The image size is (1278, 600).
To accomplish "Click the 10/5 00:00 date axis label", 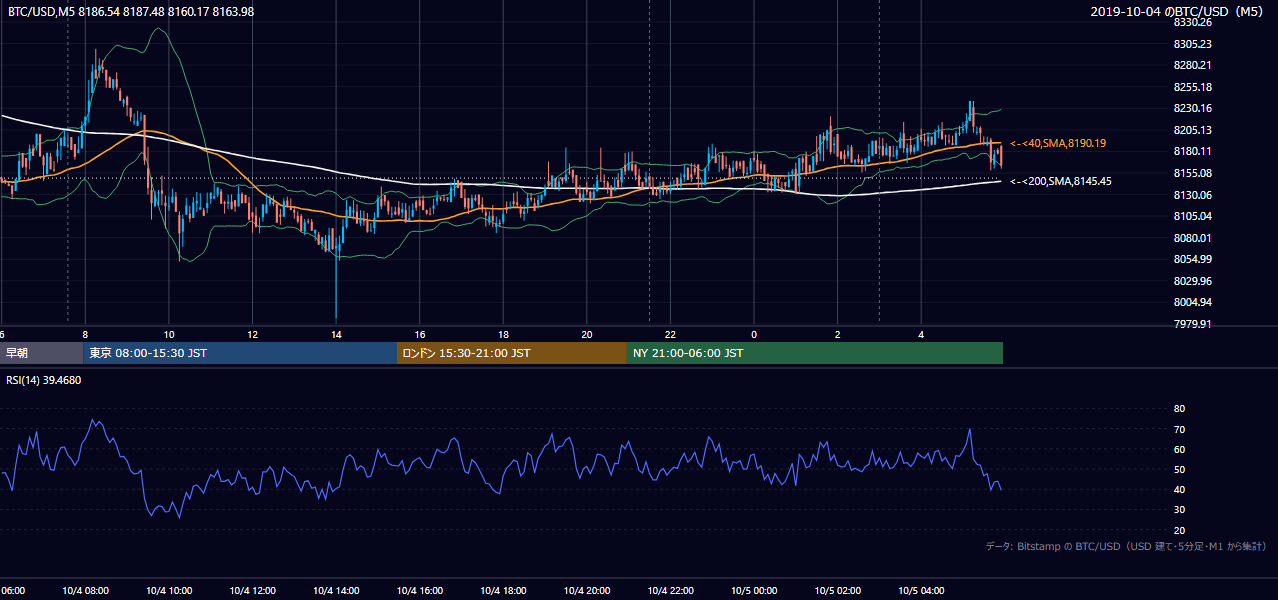I will 754,591.
